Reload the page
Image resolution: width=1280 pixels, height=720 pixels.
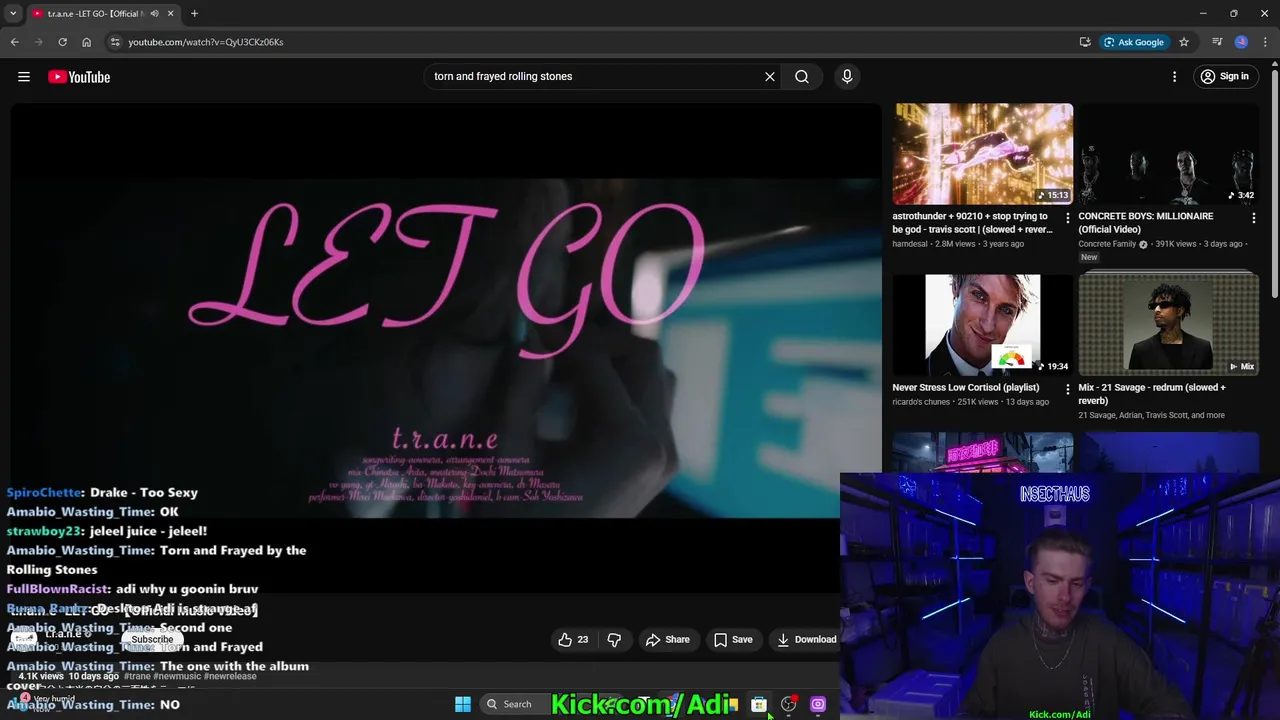tap(63, 42)
